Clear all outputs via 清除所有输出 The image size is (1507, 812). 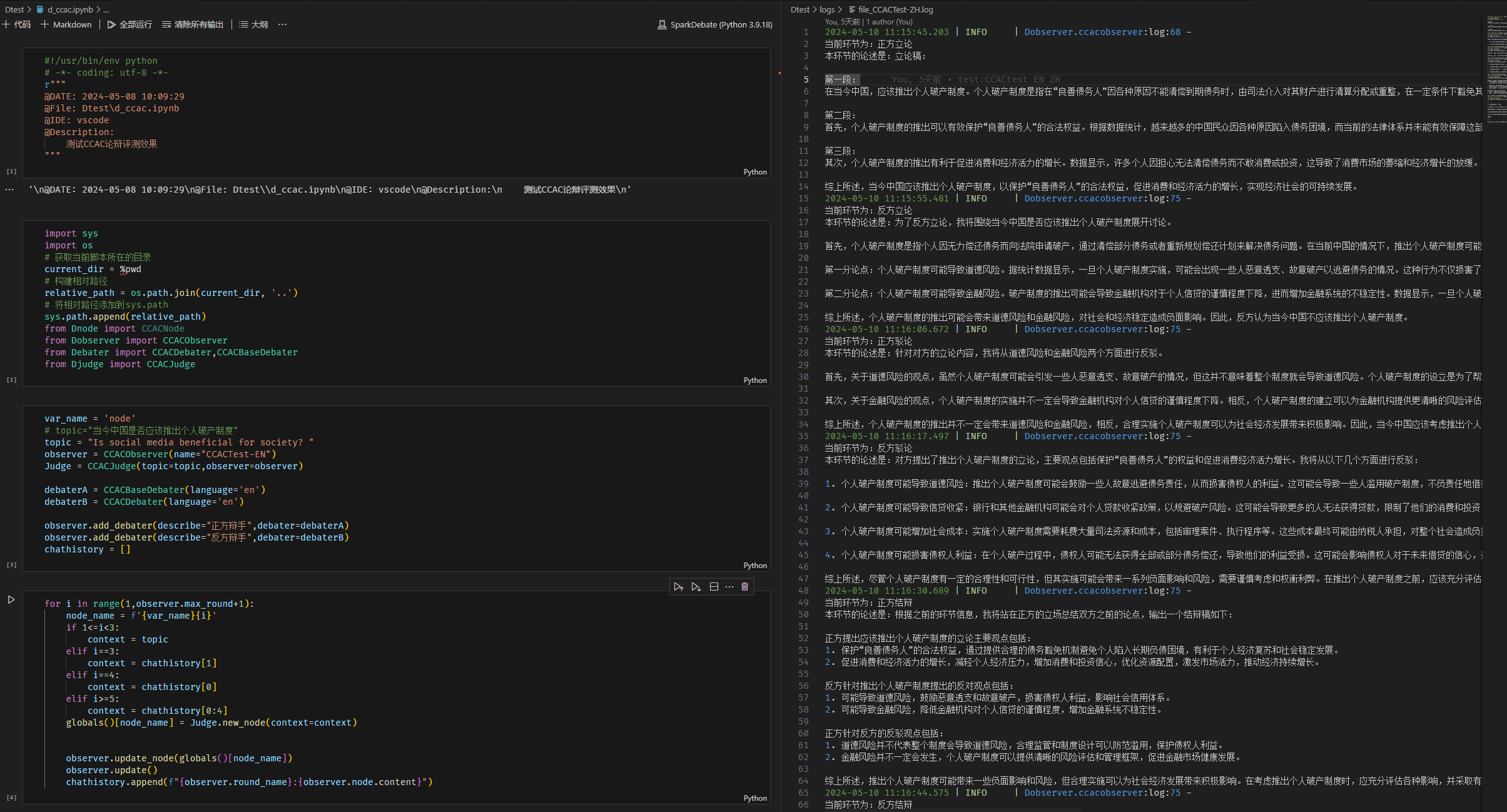tap(193, 24)
